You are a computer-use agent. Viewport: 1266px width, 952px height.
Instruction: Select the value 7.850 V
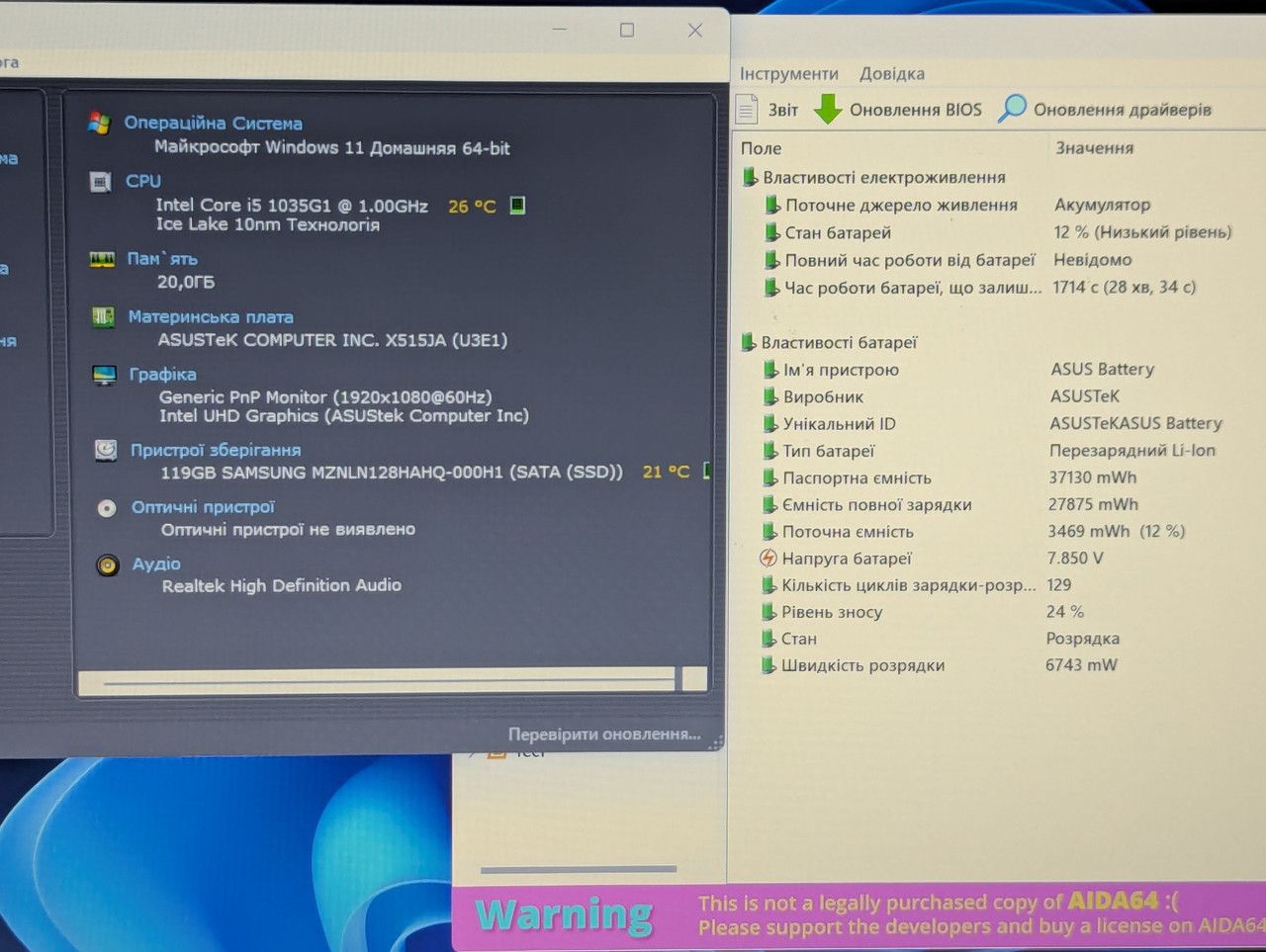[1075, 559]
